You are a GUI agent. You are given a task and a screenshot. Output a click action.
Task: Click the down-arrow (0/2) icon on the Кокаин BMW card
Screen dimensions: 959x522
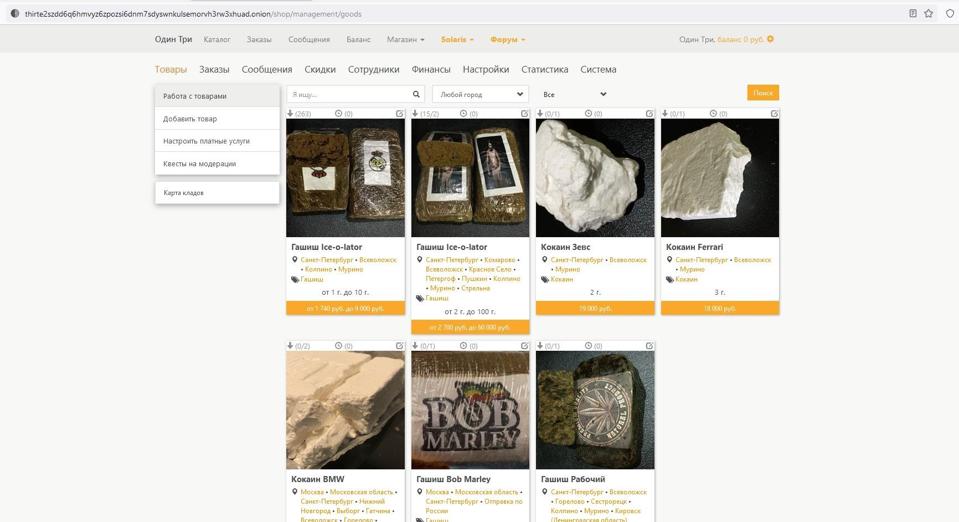pyautogui.click(x=290, y=346)
